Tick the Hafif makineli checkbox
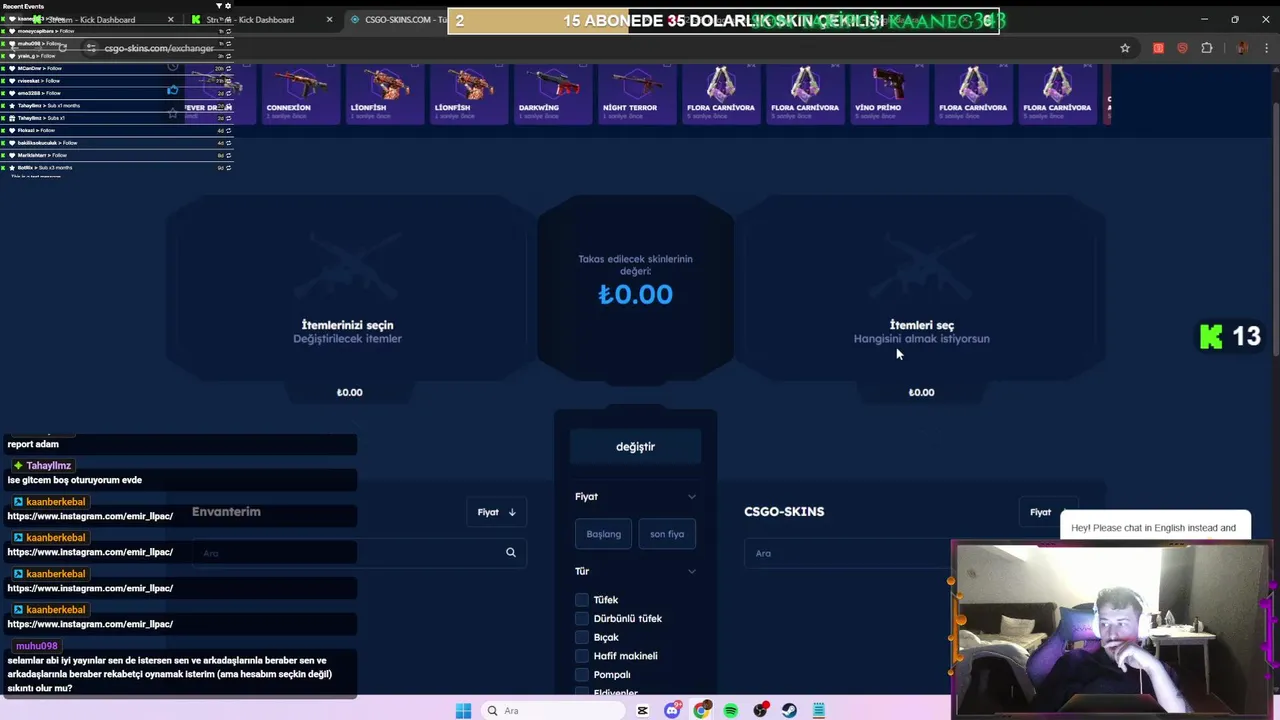Screen dimensions: 1280x720 (x=582, y=656)
